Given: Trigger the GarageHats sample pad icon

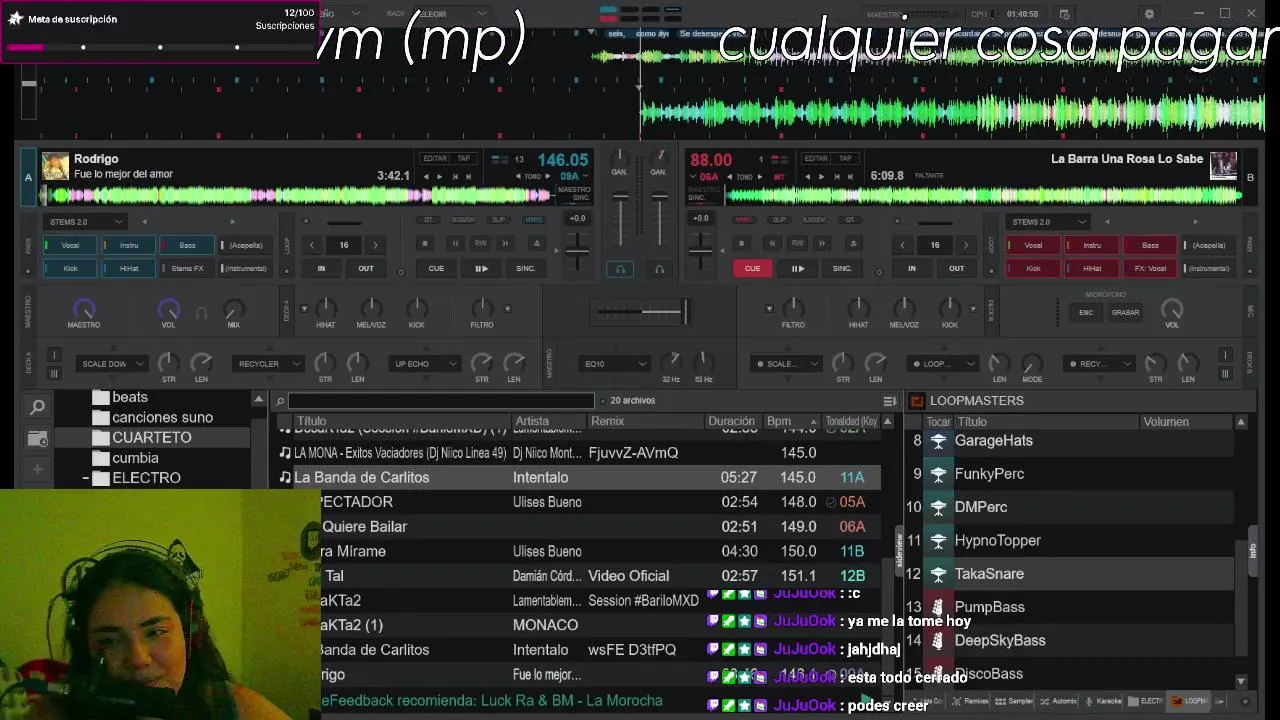Looking at the screenshot, I should pyautogui.click(x=938, y=441).
